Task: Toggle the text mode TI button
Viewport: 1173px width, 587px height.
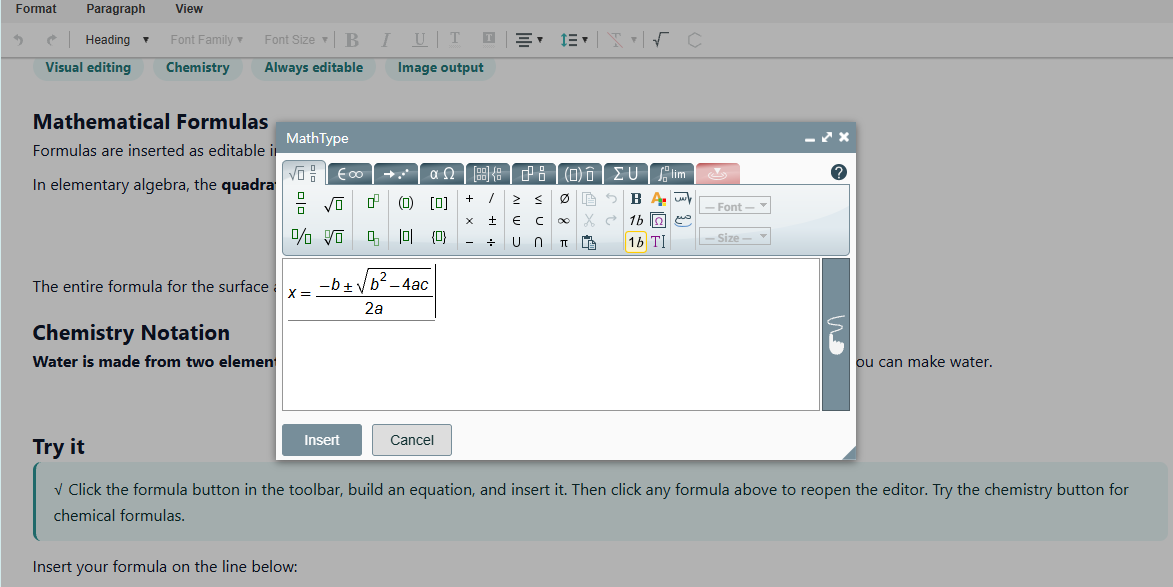Action: coord(658,242)
